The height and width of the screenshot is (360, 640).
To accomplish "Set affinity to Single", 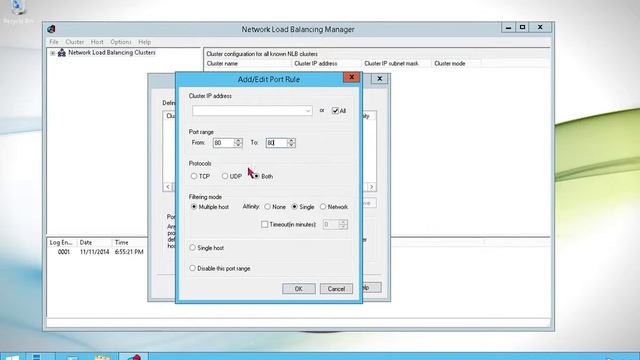I will [x=295, y=207].
